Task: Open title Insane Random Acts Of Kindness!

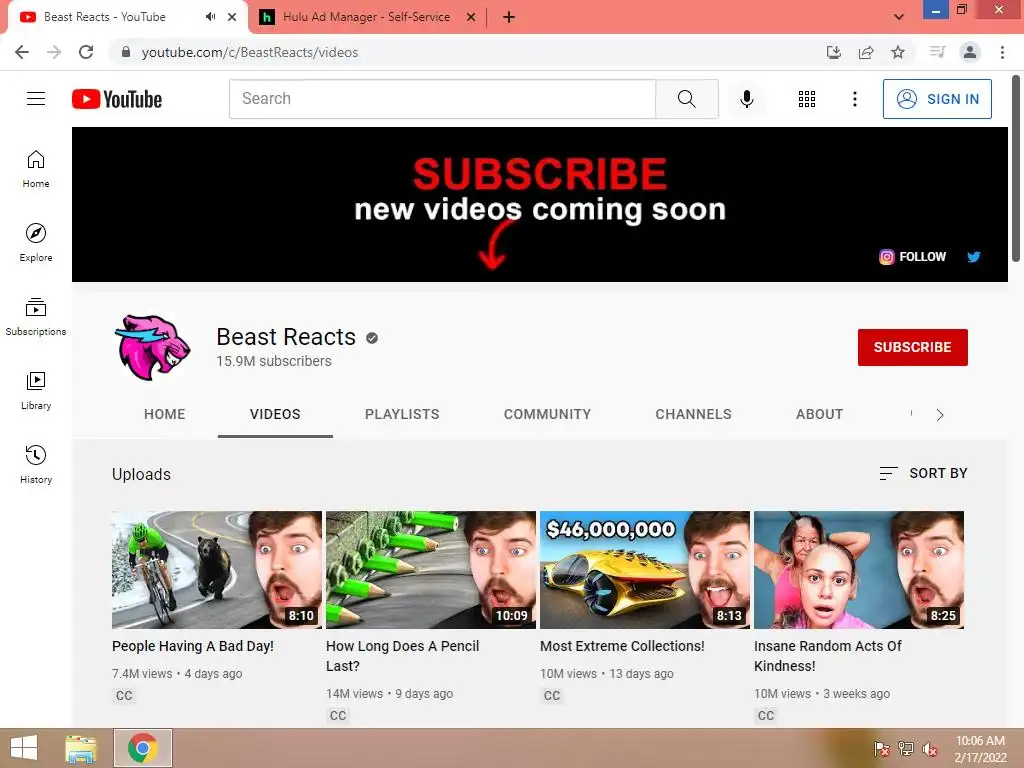Action: [827, 656]
